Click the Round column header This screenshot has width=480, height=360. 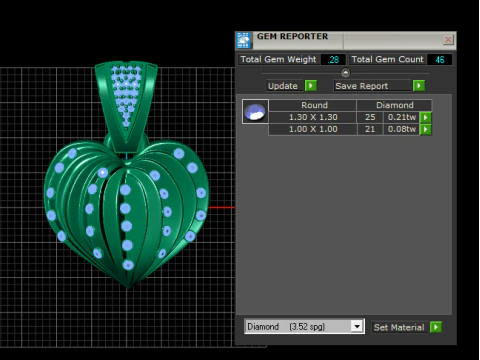[313, 105]
